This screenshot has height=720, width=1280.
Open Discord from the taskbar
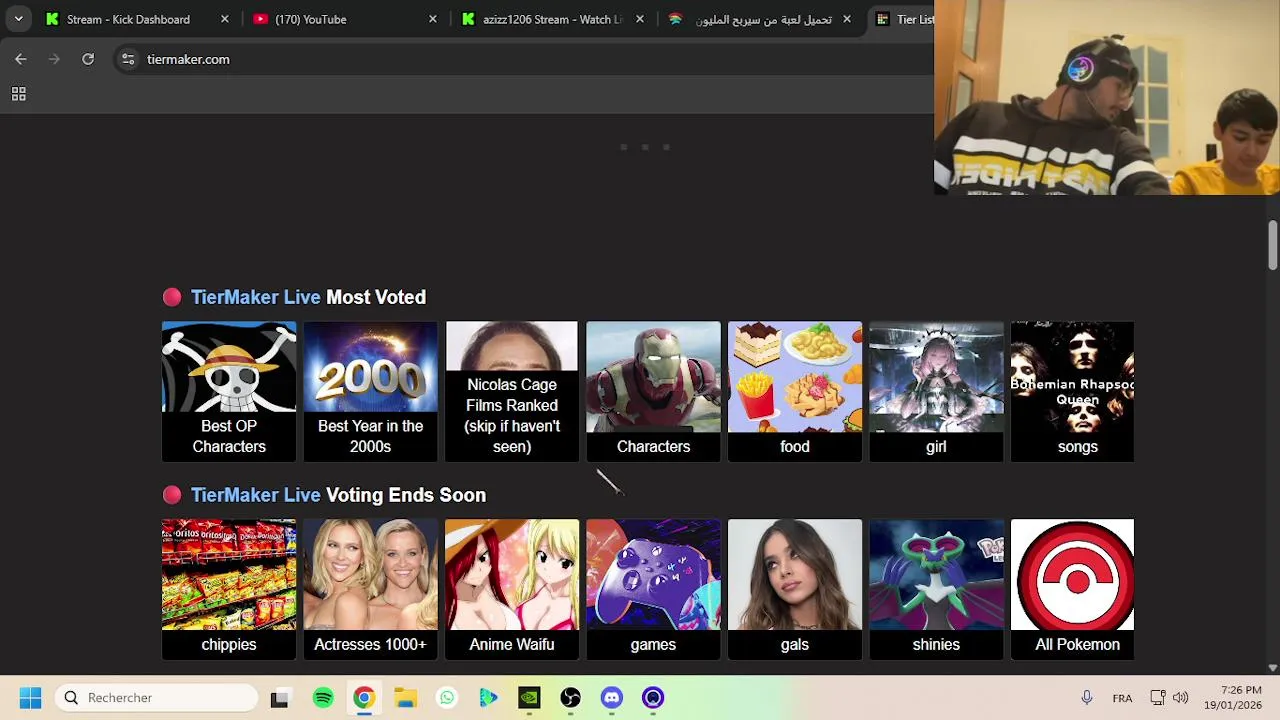[x=612, y=698]
